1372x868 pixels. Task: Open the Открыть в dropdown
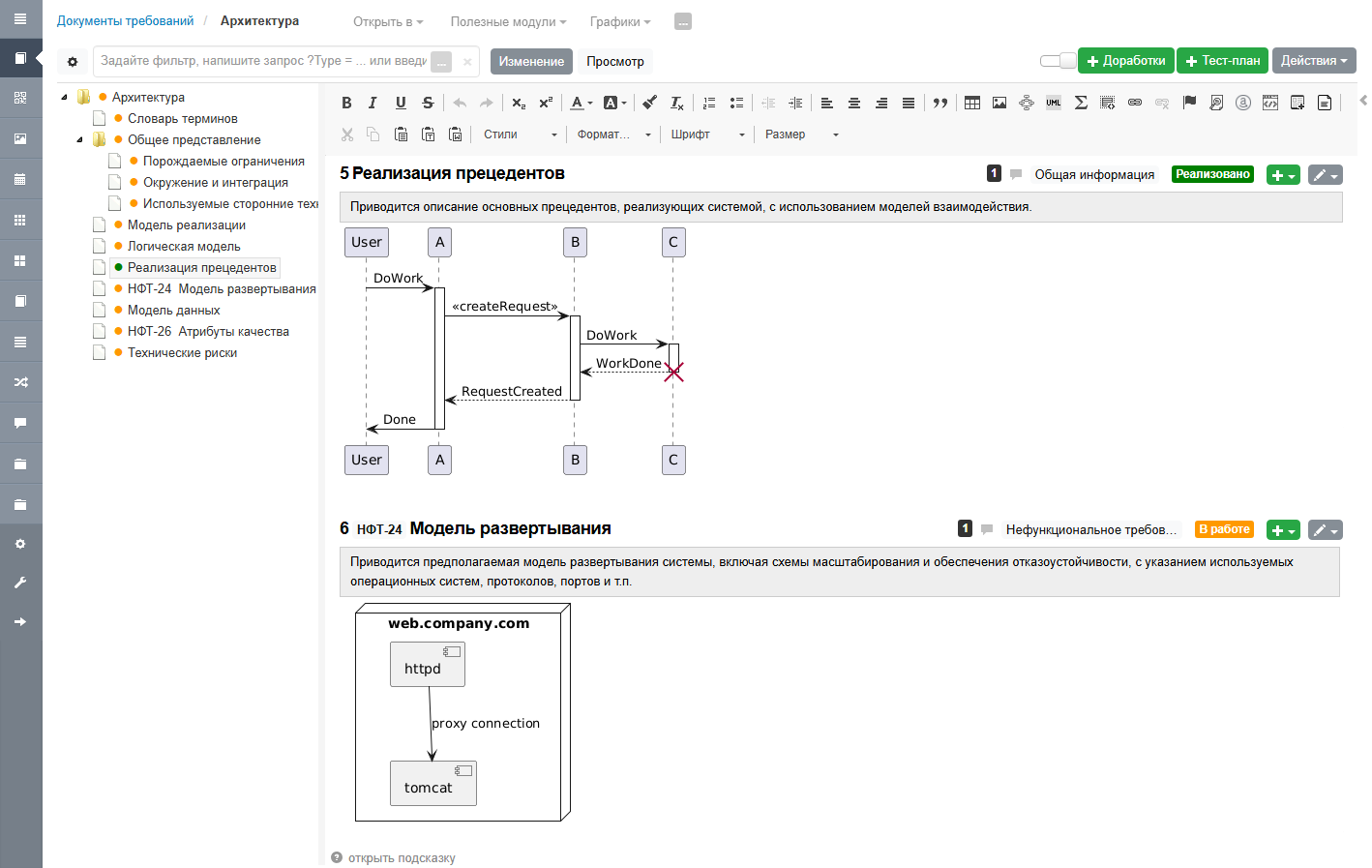[388, 21]
